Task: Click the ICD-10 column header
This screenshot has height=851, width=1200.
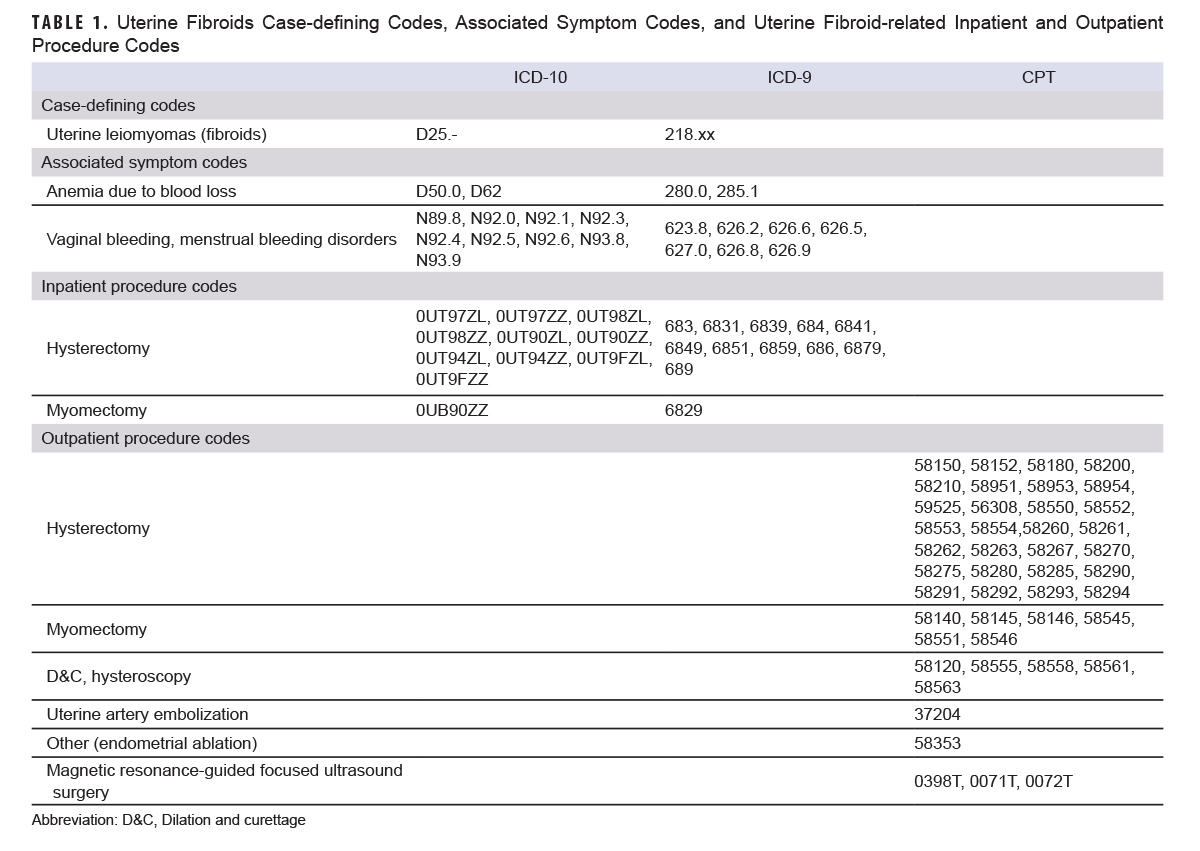Action: point(537,76)
